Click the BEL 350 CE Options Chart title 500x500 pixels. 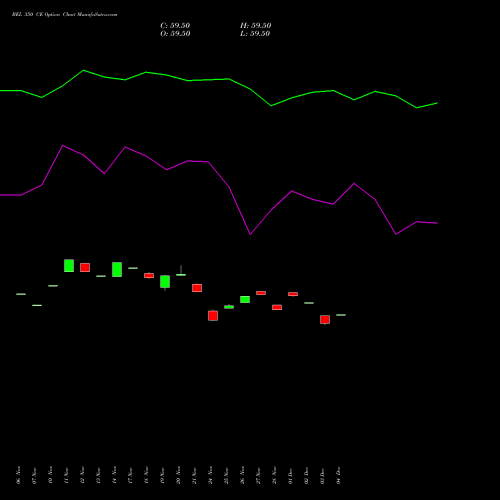coord(64,15)
